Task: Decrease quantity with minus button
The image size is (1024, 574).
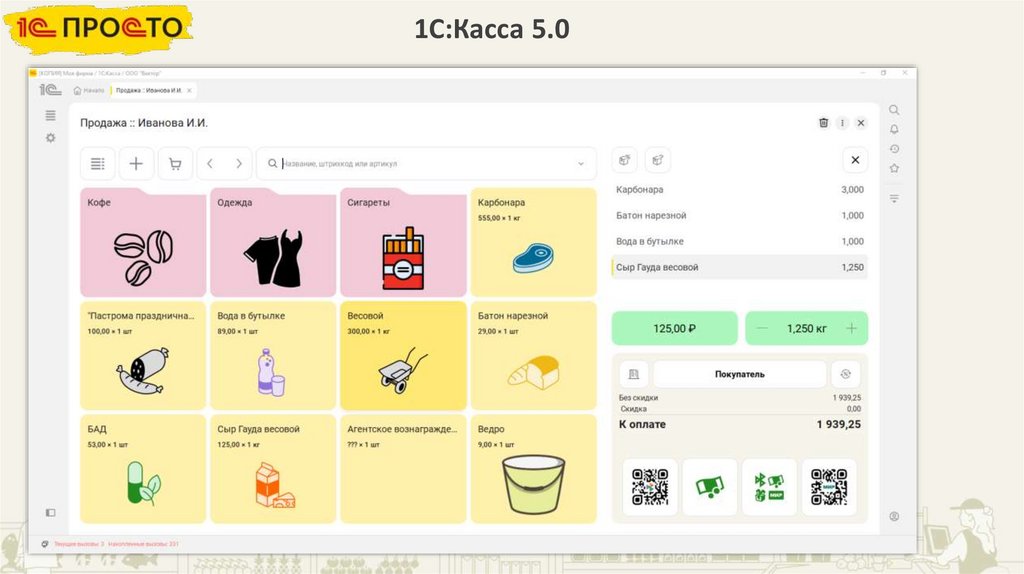Action: tap(762, 328)
